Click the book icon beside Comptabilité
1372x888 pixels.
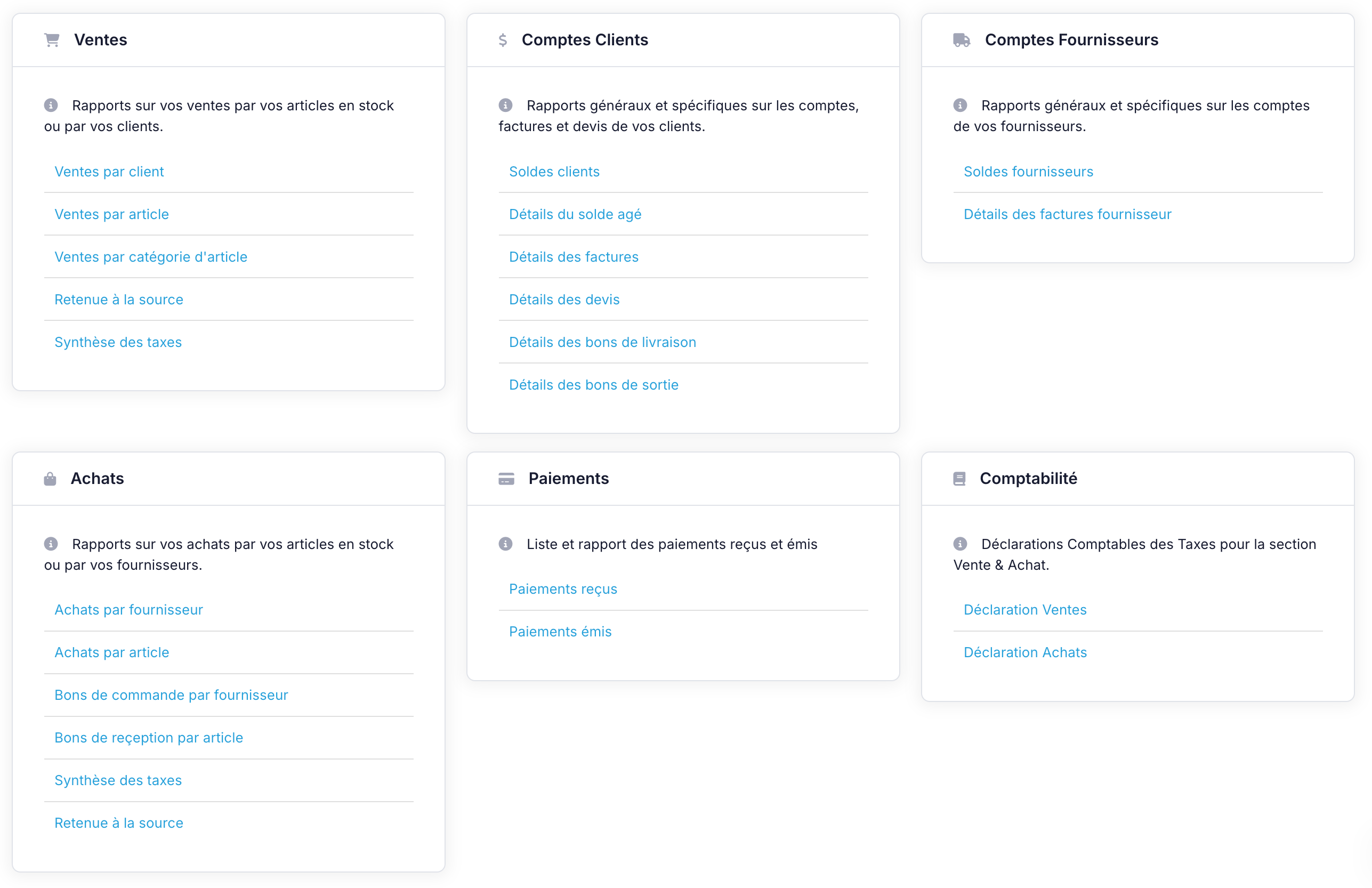[x=959, y=479]
